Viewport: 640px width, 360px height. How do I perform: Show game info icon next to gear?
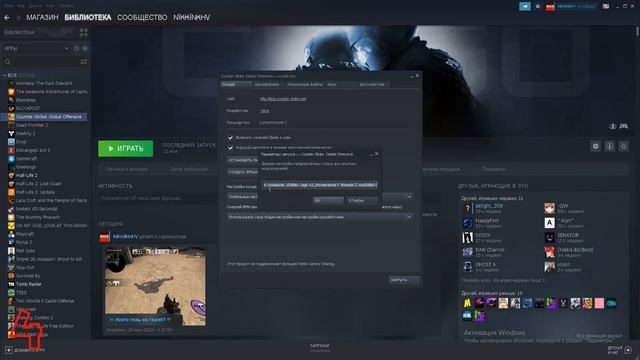609,146
